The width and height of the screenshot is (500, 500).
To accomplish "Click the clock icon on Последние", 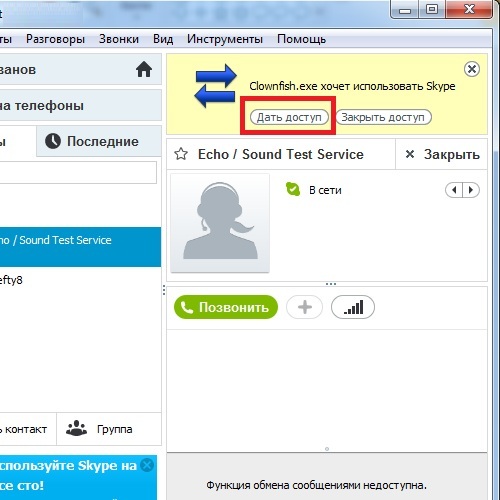I will tap(53, 141).
